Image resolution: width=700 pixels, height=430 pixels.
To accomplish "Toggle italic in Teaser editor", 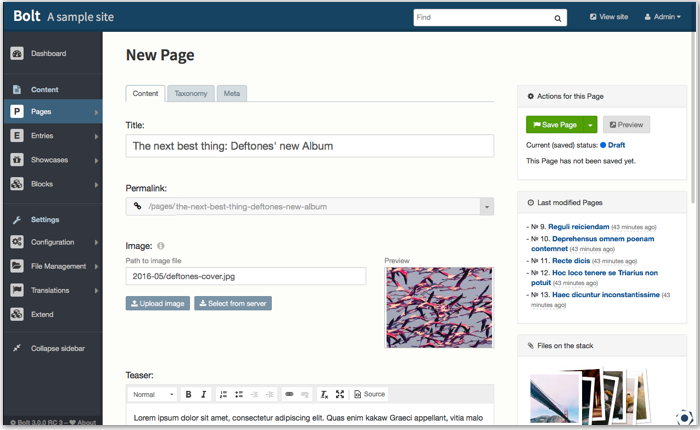I will (x=204, y=394).
